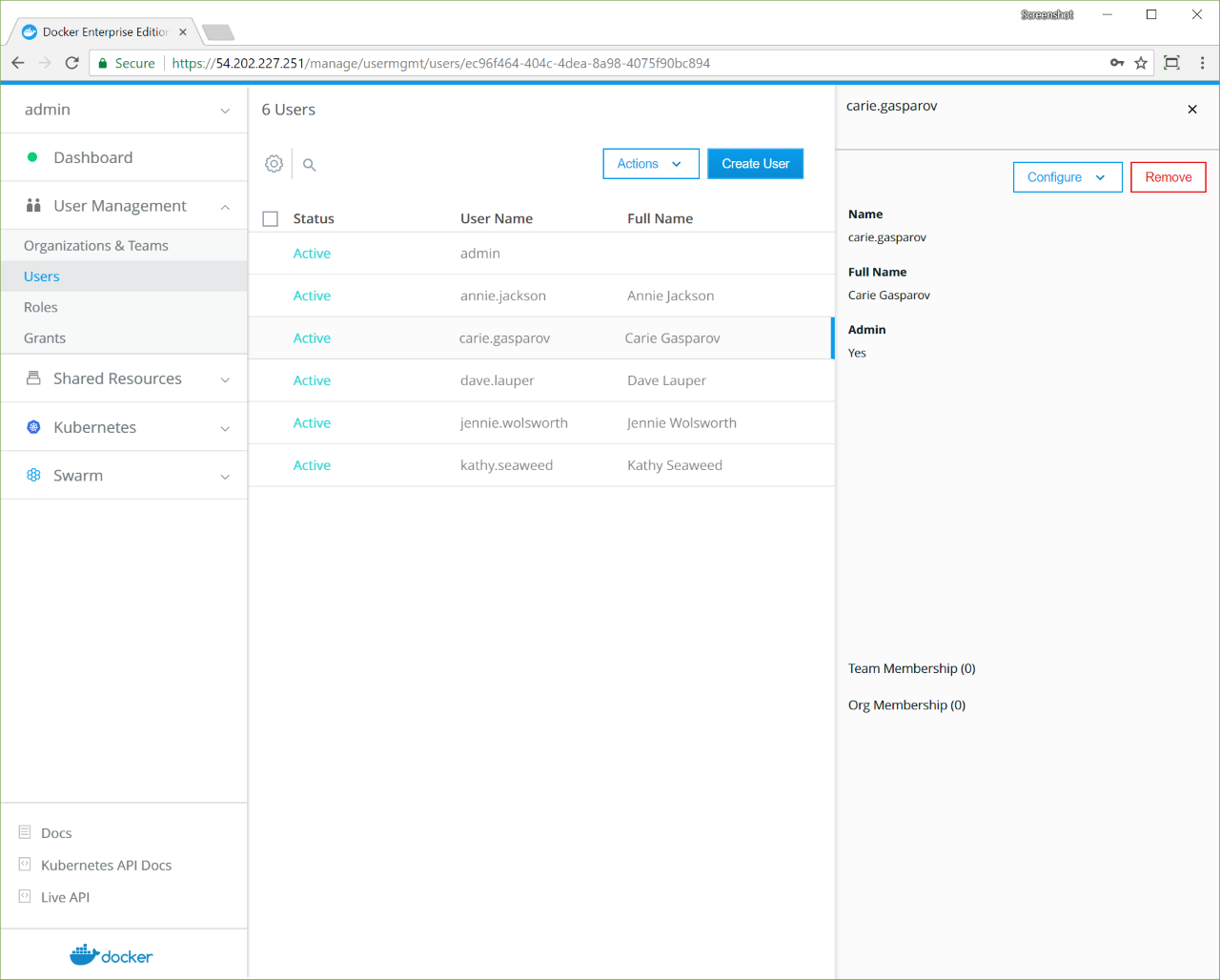Open the Configure dropdown
The image size is (1220, 980).
pos(1067,177)
